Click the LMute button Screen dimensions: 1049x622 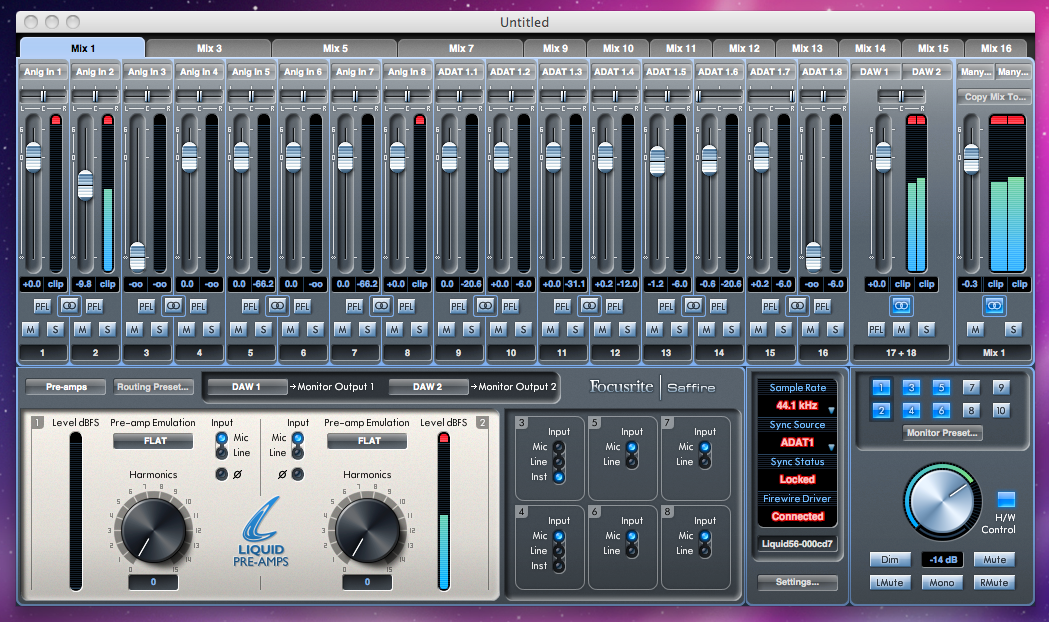pos(890,583)
